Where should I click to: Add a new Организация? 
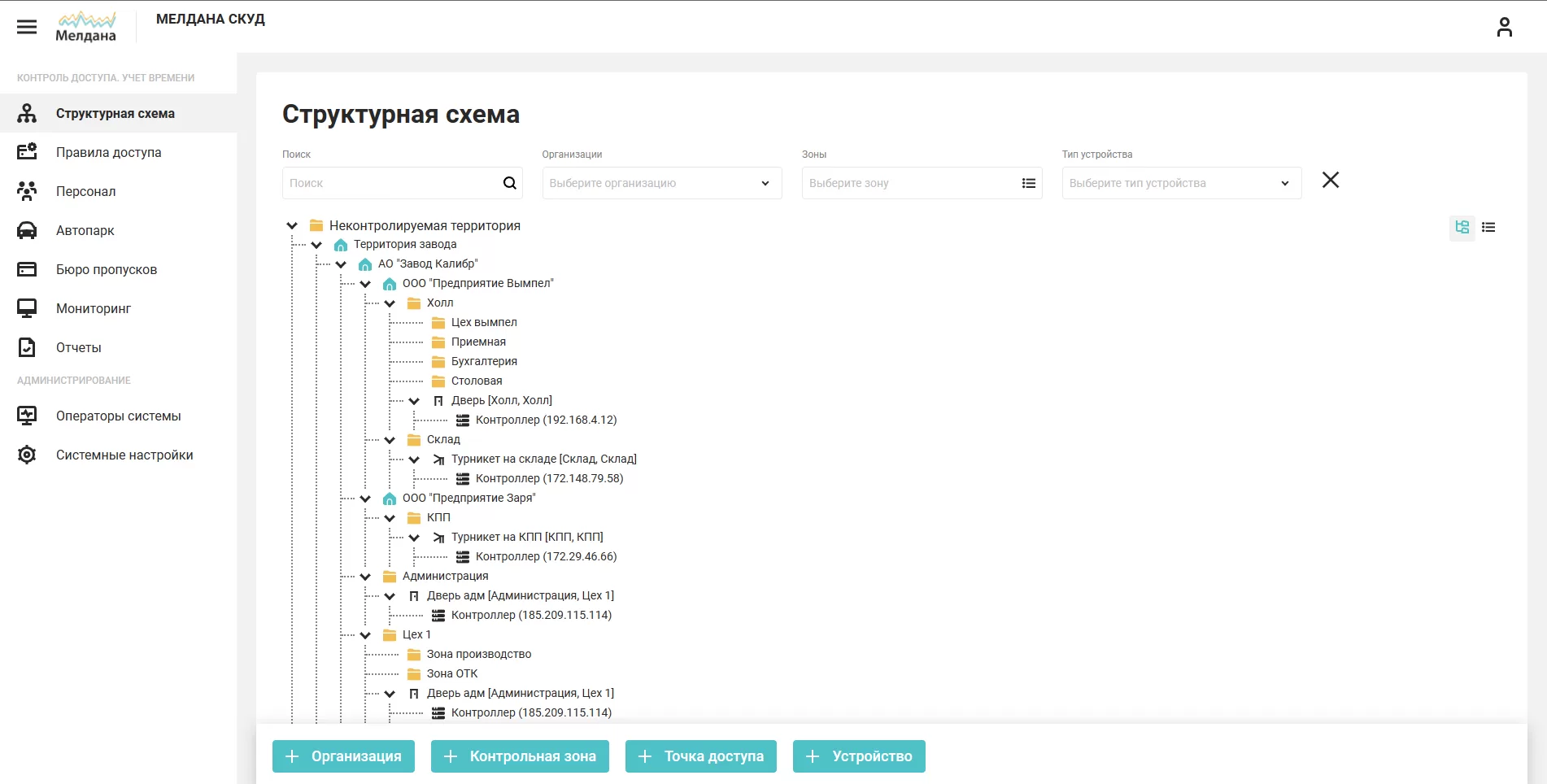(x=343, y=756)
